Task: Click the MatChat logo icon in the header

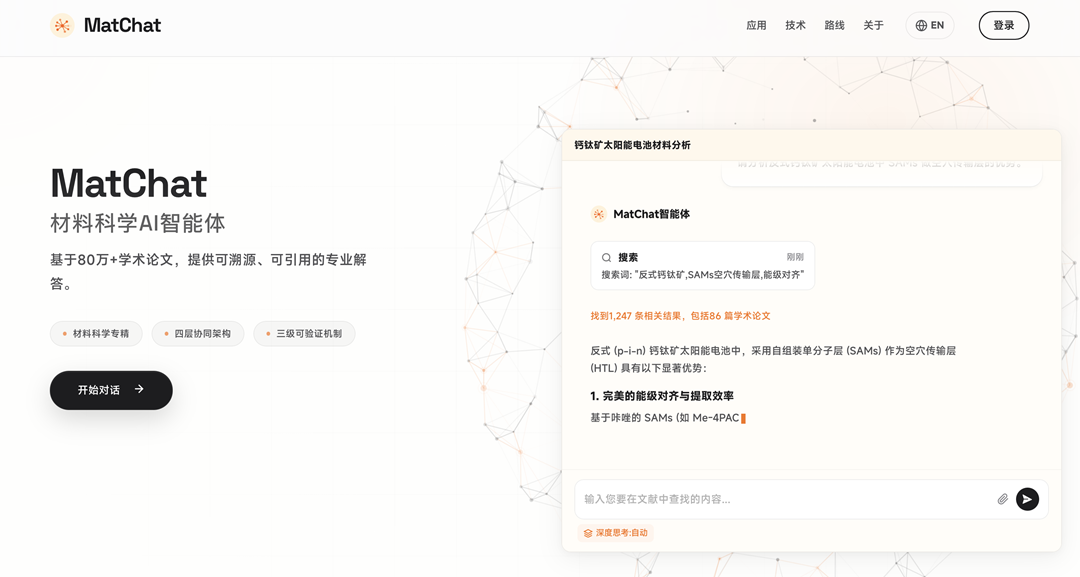Action: pyautogui.click(x=62, y=26)
